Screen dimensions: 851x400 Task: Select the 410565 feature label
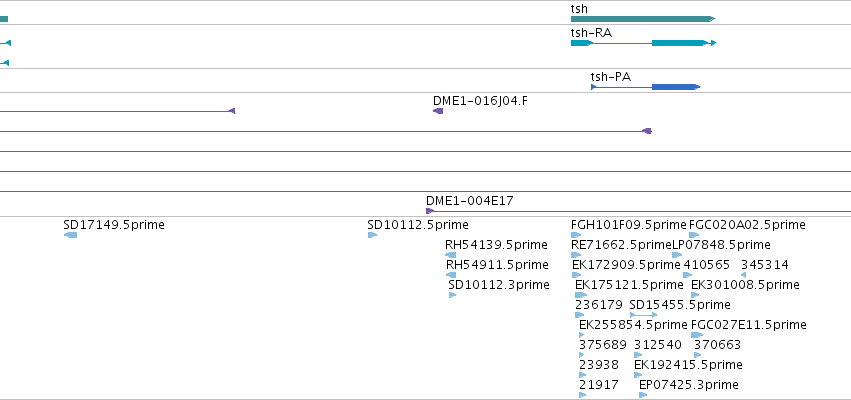coord(707,265)
